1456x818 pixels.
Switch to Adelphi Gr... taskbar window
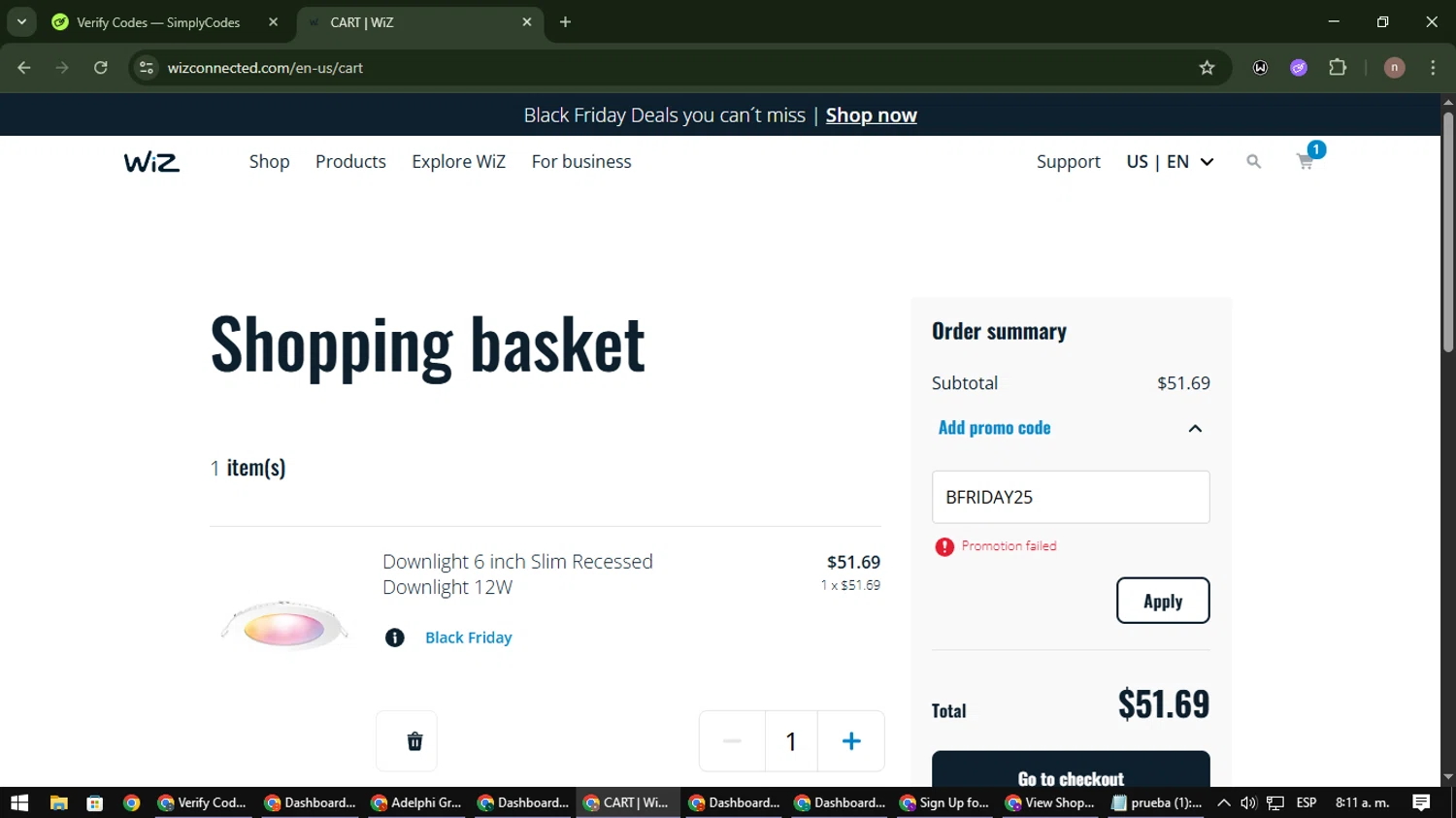(x=417, y=802)
